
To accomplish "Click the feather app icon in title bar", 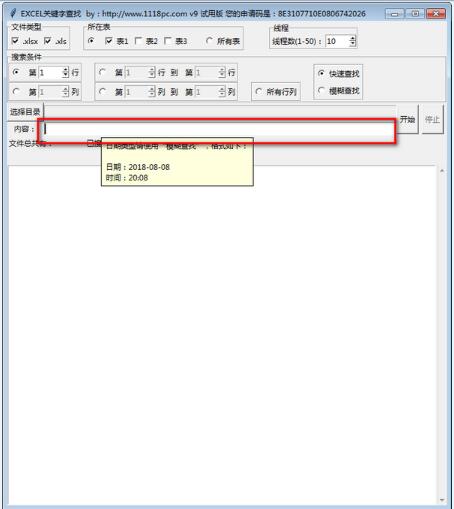I will pyautogui.click(x=13, y=13).
